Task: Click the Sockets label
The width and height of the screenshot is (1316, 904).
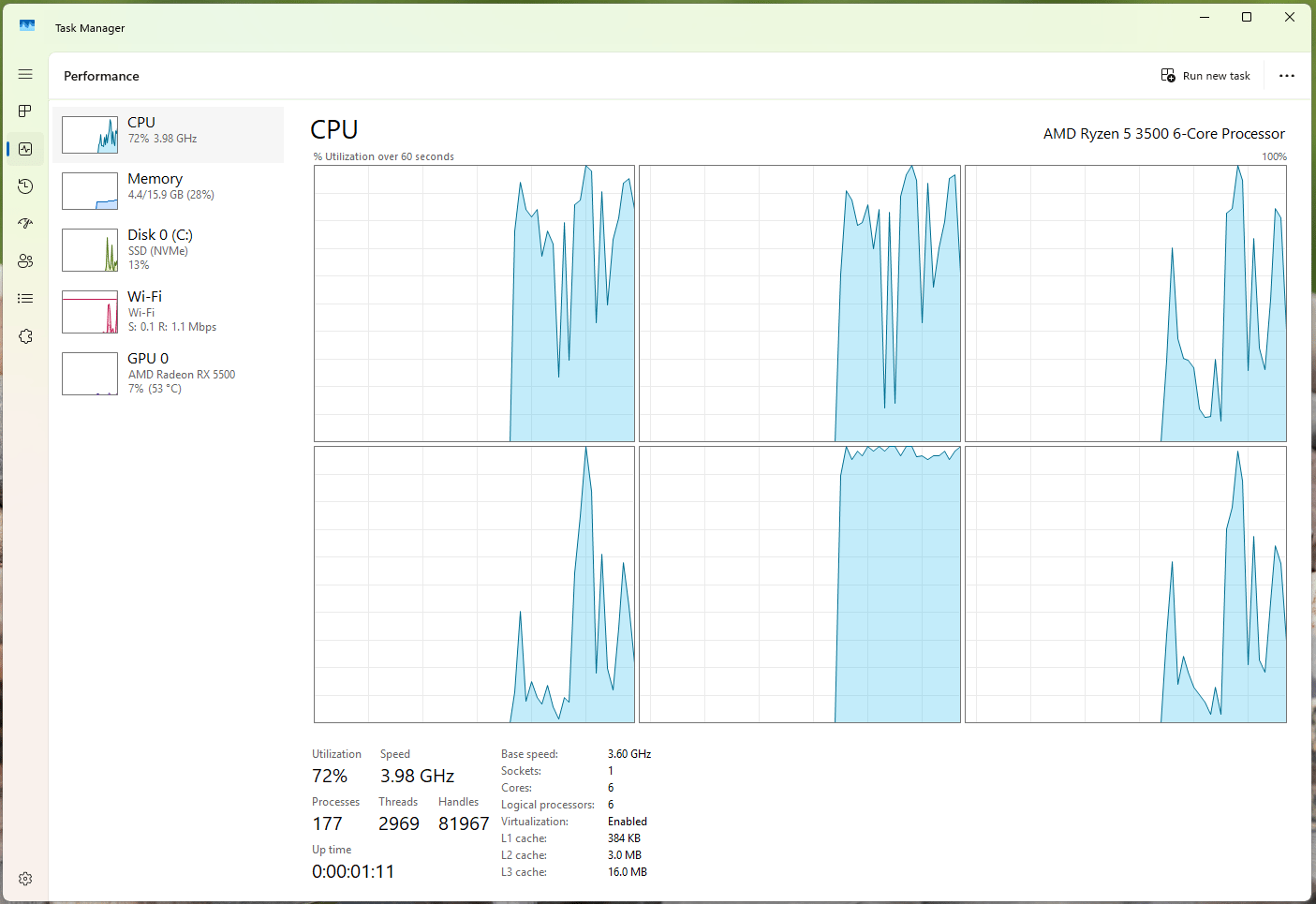Action: click(521, 771)
